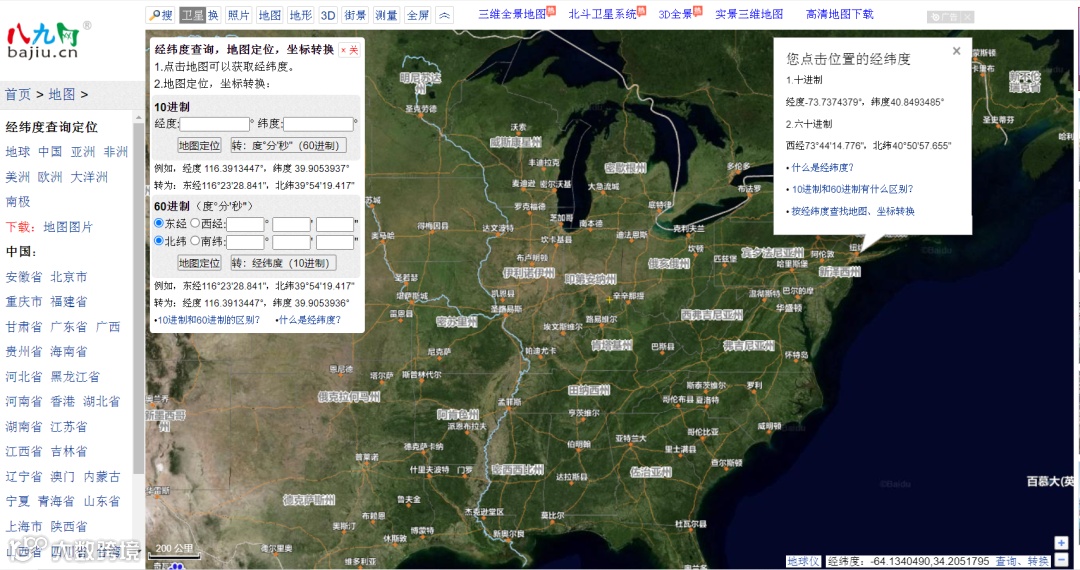The height and width of the screenshot is (570, 1080).
Task: Open 北京市 province link
Action: pyautogui.click(x=69, y=277)
